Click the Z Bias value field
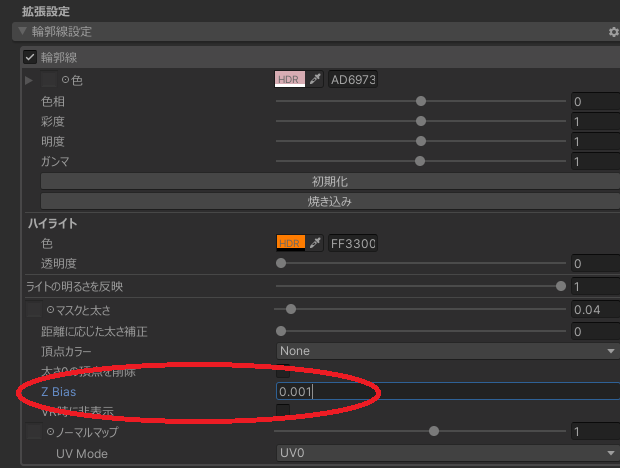Screen dimensions: 620x468 (448, 391)
